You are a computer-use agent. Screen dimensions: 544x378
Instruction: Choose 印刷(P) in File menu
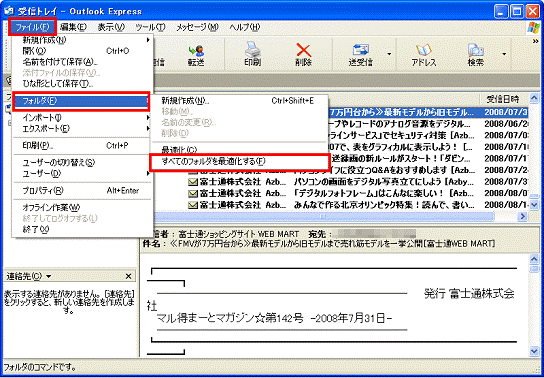coord(83,146)
